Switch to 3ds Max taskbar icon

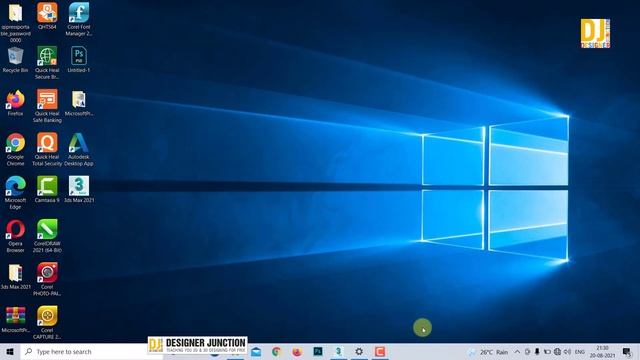(338, 351)
